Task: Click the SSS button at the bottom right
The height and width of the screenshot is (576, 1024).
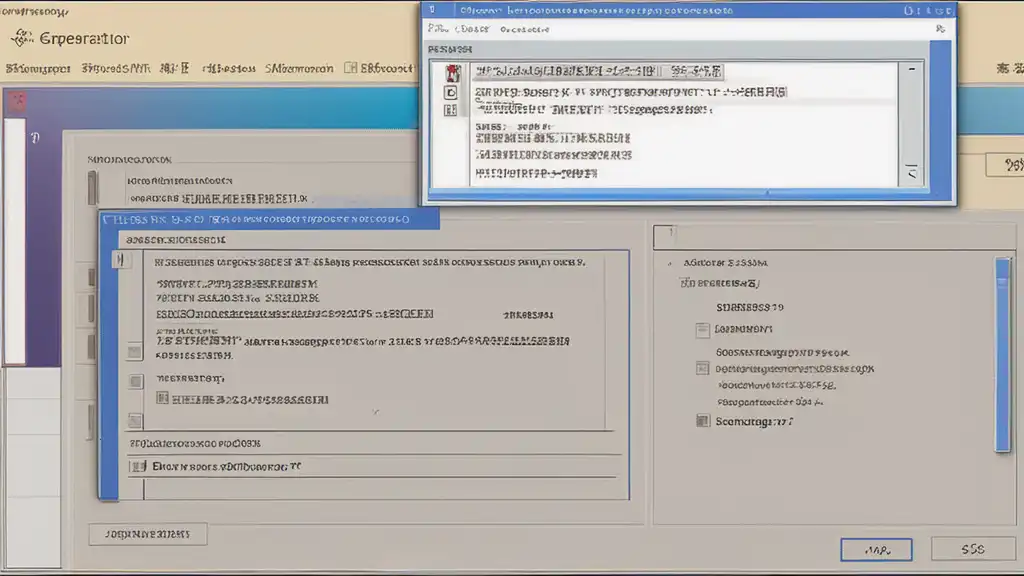Action: pos(972,549)
